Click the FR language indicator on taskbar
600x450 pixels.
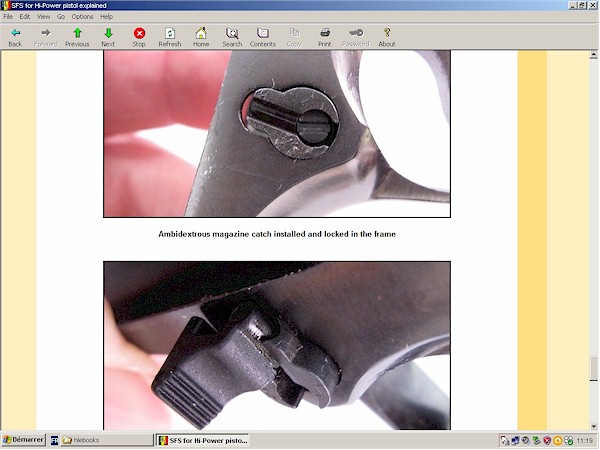point(54,440)
